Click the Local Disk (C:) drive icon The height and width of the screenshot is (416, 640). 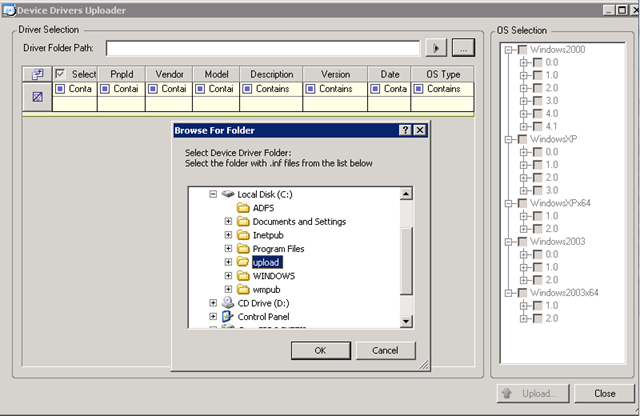point(228,194)
